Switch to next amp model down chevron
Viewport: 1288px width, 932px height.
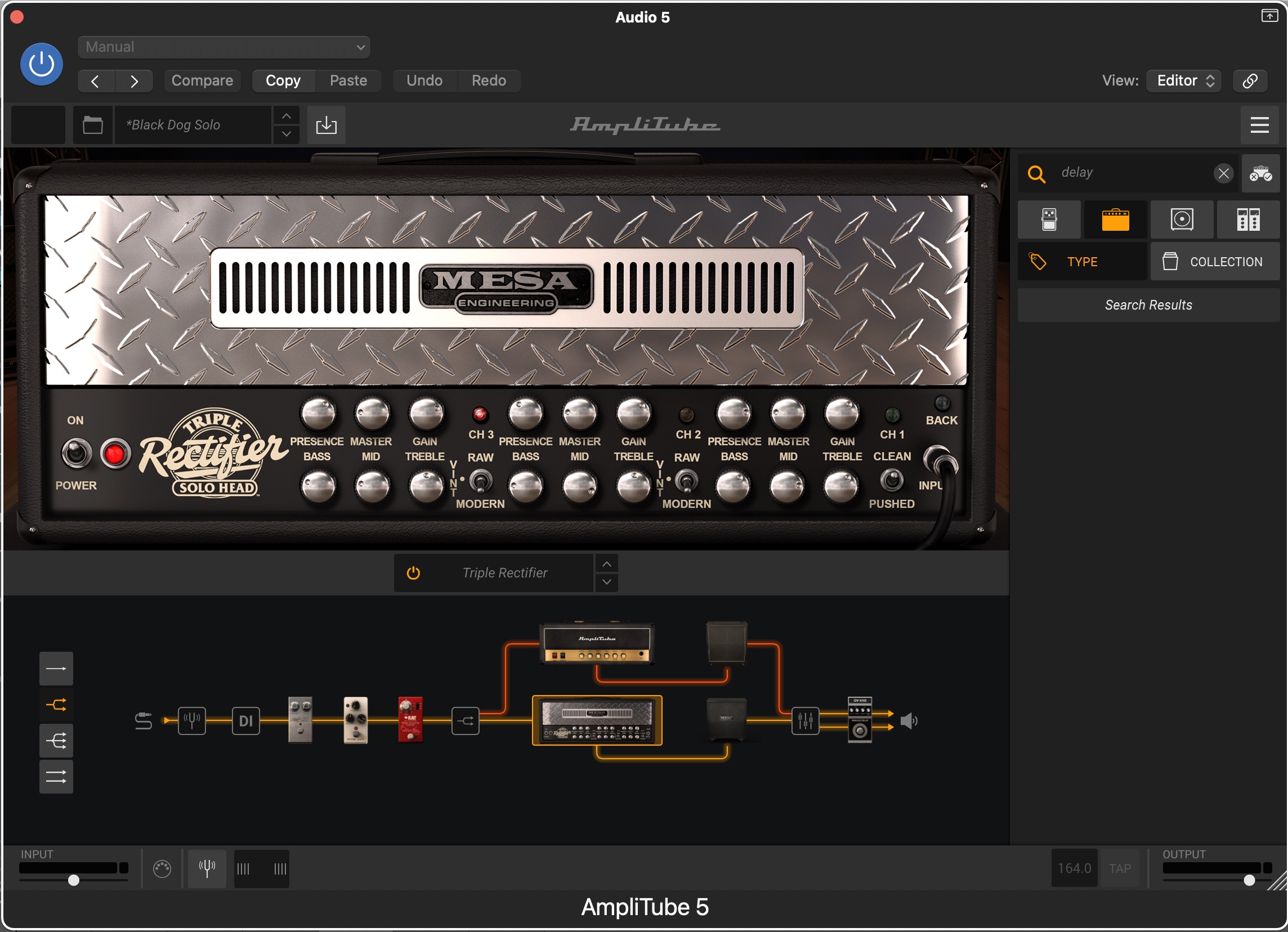point(607,582)
